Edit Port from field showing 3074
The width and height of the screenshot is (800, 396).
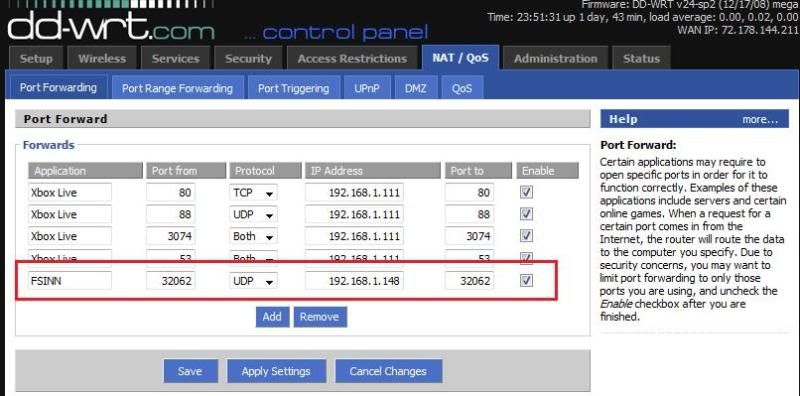tap(170, 236)
